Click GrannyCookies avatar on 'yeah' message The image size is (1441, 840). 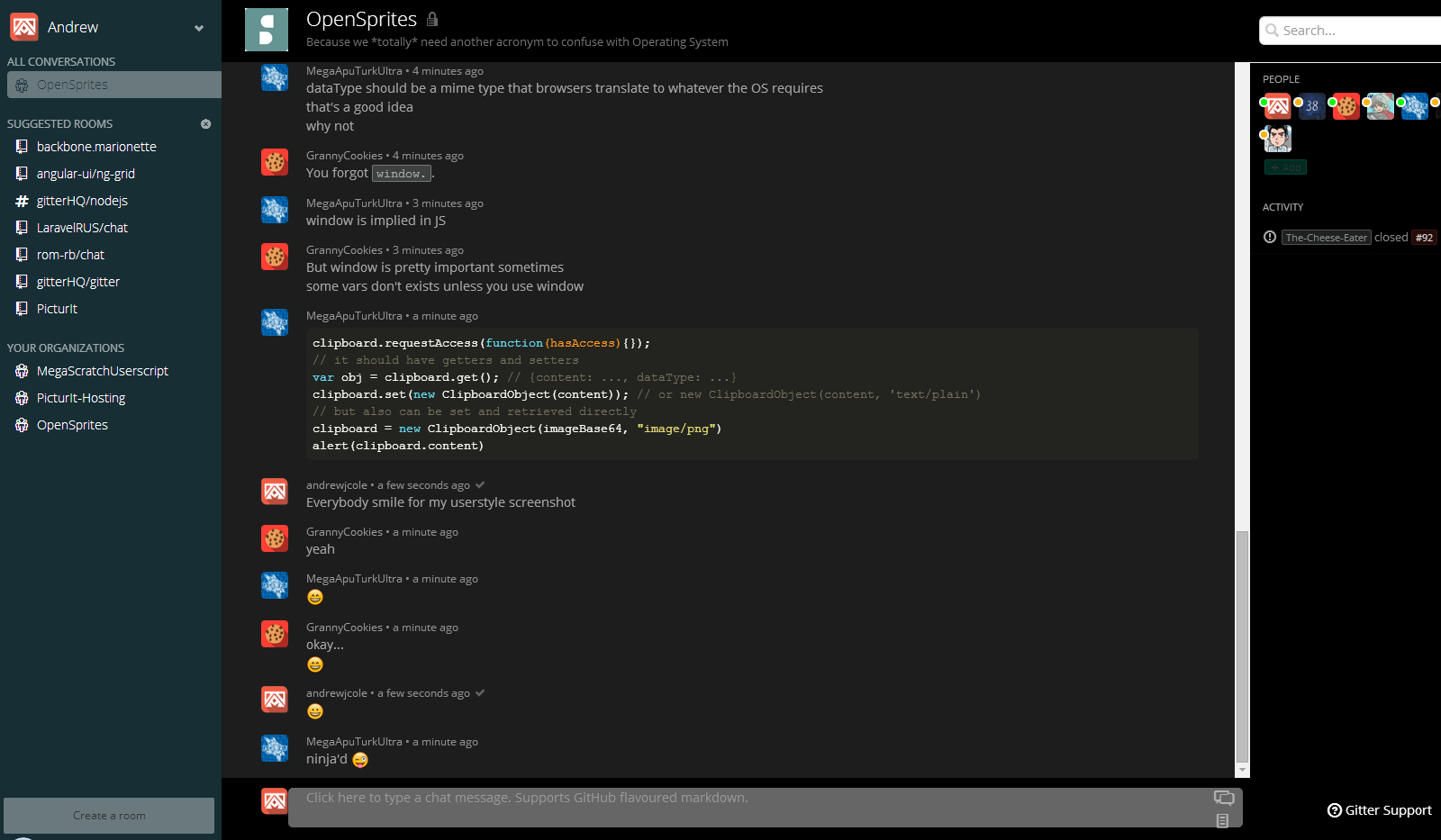(275, 538)
